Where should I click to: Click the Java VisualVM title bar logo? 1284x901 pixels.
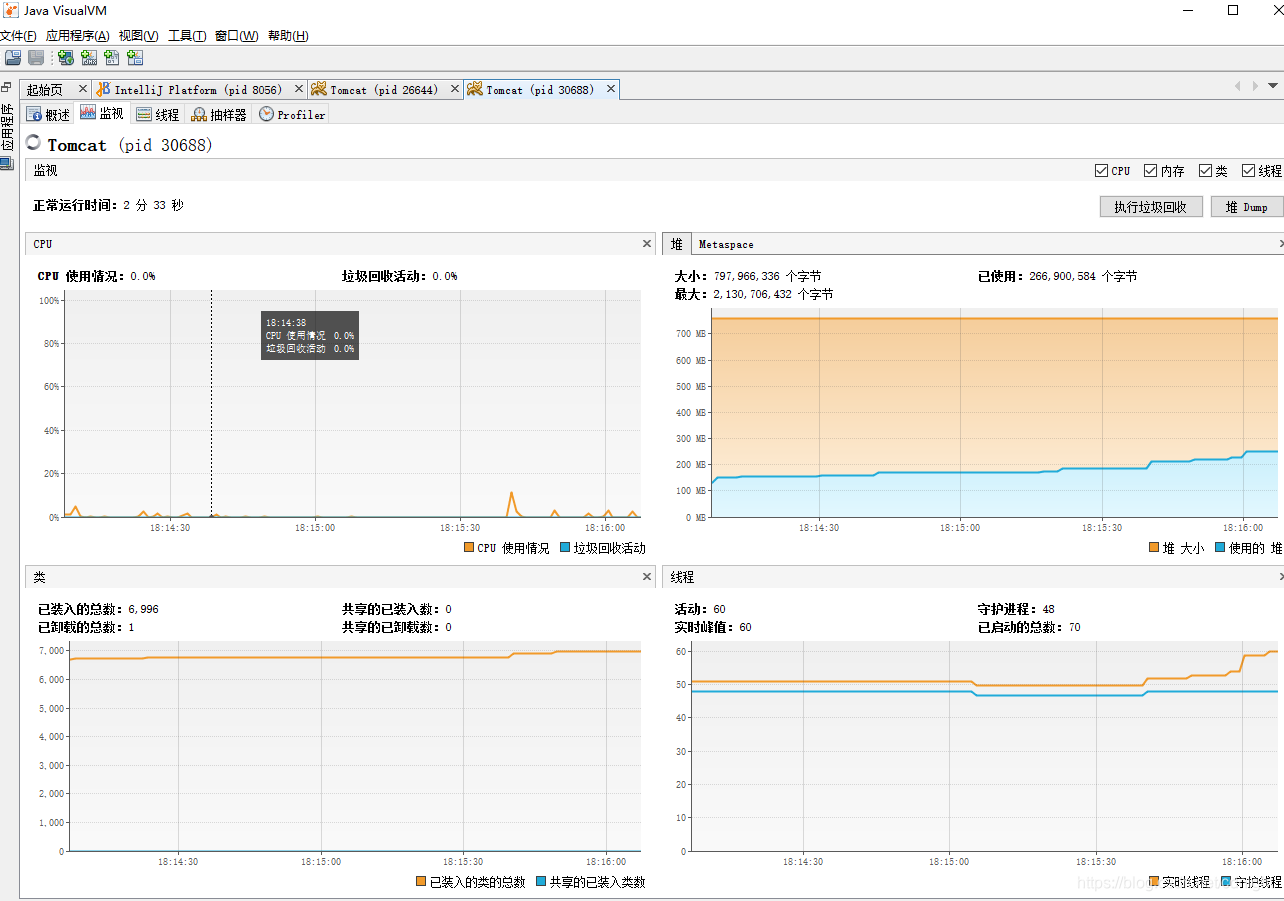(x=11, y=10)
